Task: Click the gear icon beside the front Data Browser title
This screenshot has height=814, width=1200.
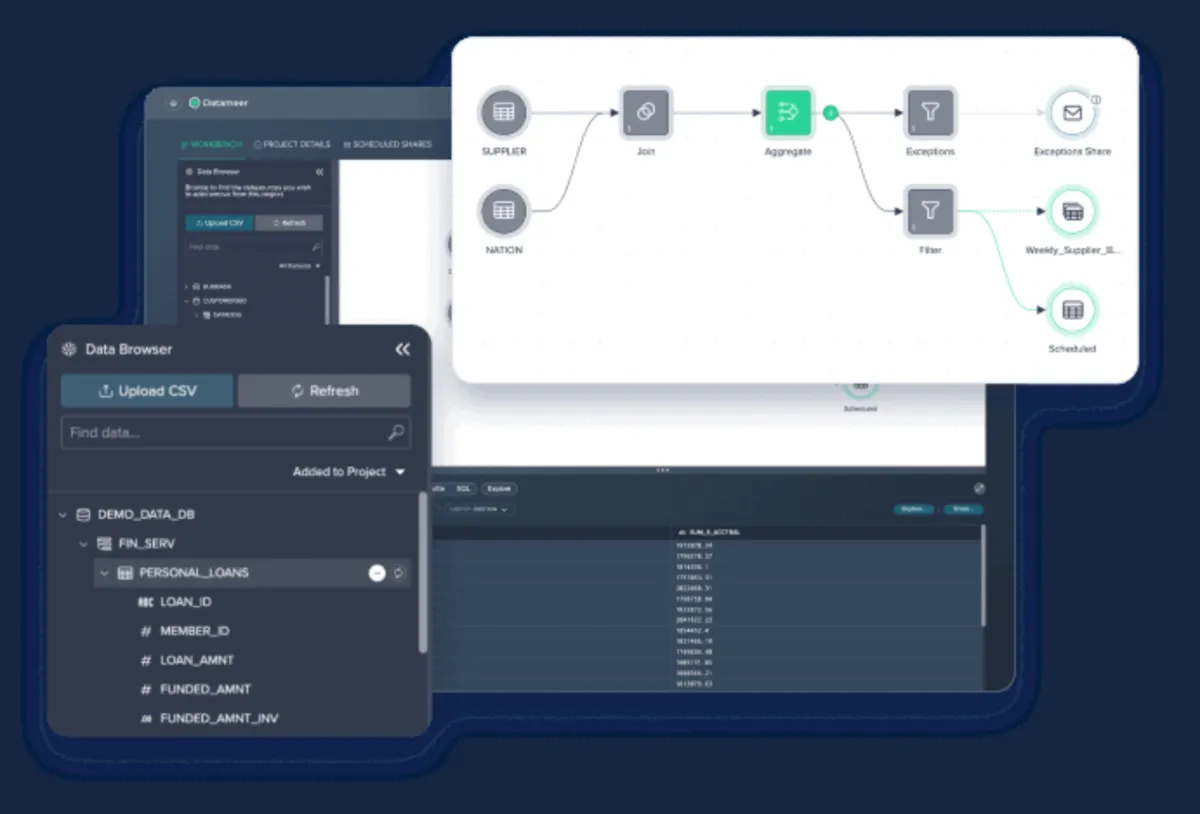Action: coord(69,349)
